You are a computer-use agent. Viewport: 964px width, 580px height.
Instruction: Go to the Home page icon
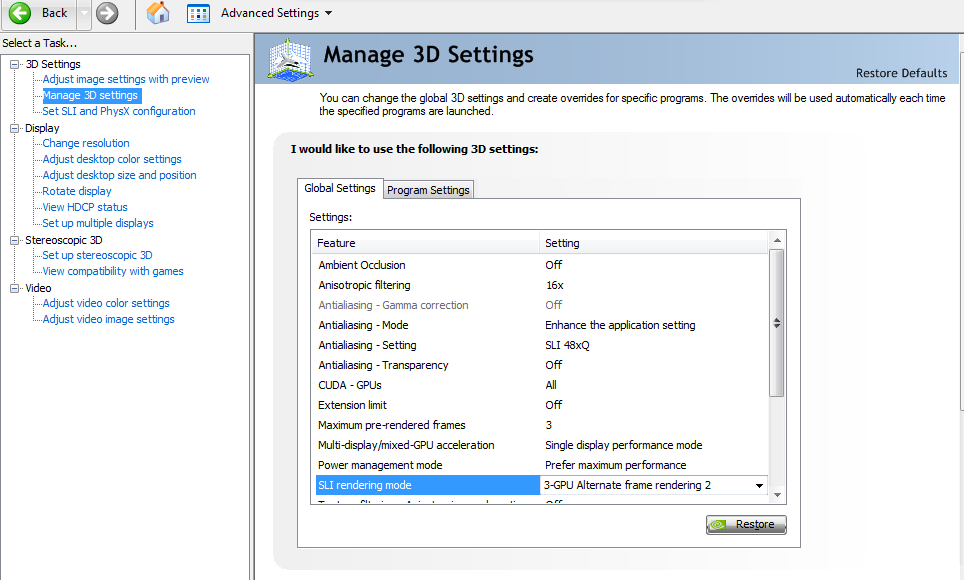pyautogui.click(x=158, y=13)
